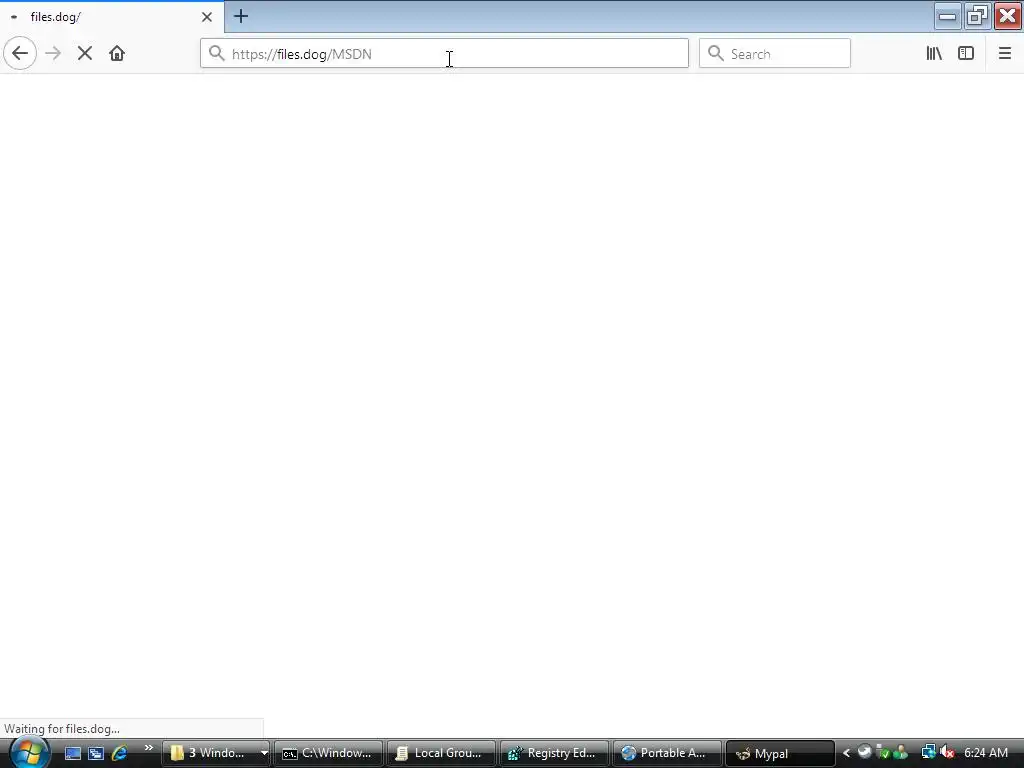Click the search box magnifier icon
Screen dimensions: 1024x768
pos(716,54)
